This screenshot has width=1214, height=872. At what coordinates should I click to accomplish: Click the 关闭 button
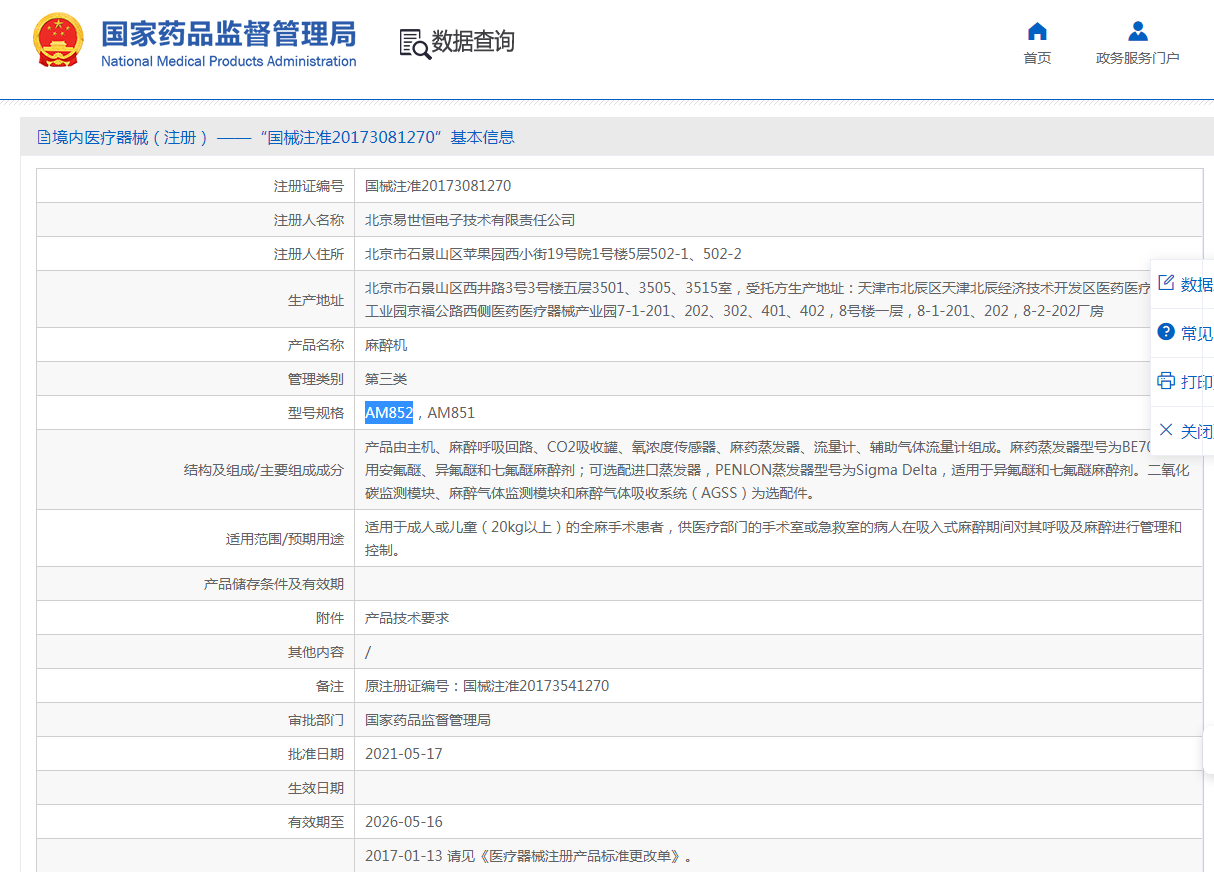1196,431
